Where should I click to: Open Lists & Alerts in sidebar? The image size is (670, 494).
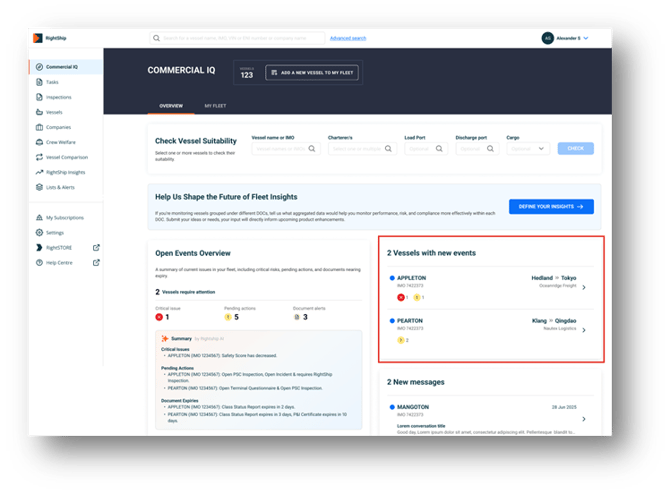pos(60,187)
